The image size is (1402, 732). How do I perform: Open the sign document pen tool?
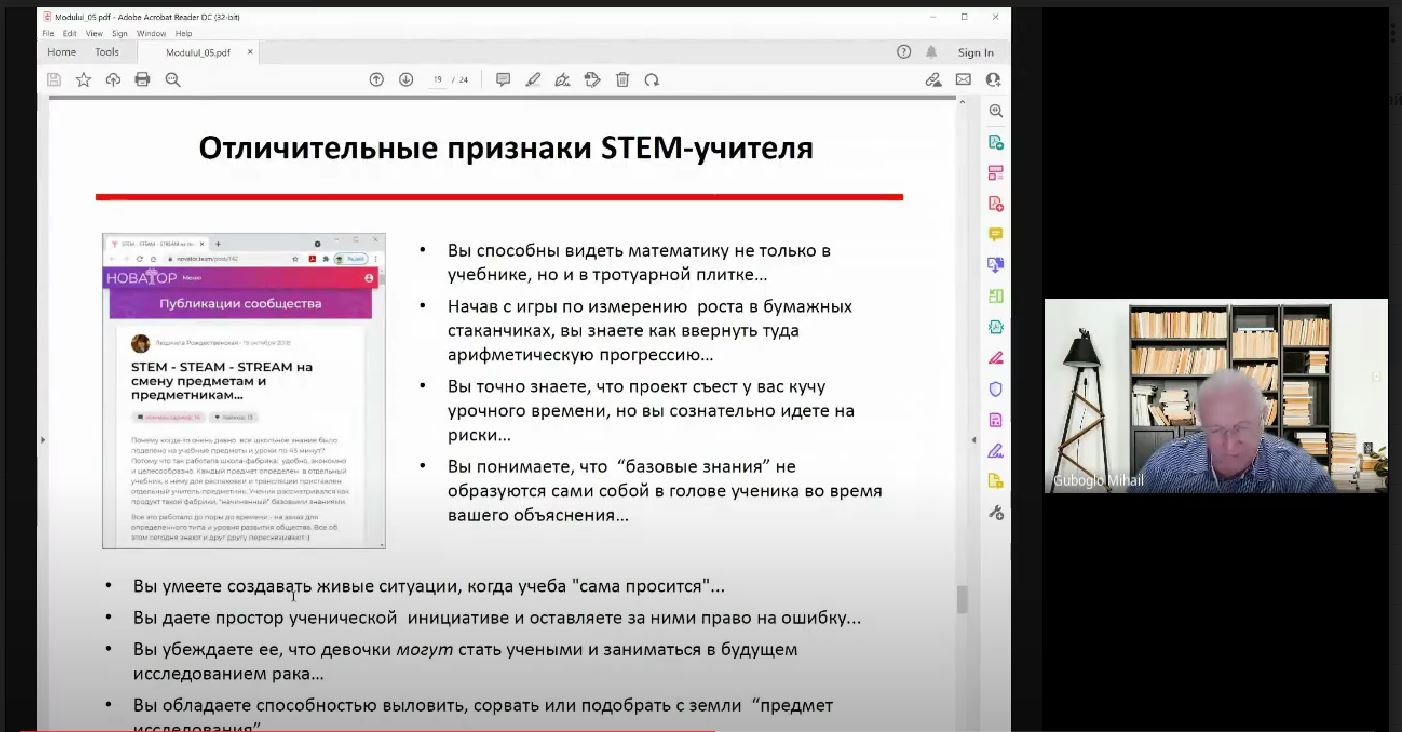point(562,80)
